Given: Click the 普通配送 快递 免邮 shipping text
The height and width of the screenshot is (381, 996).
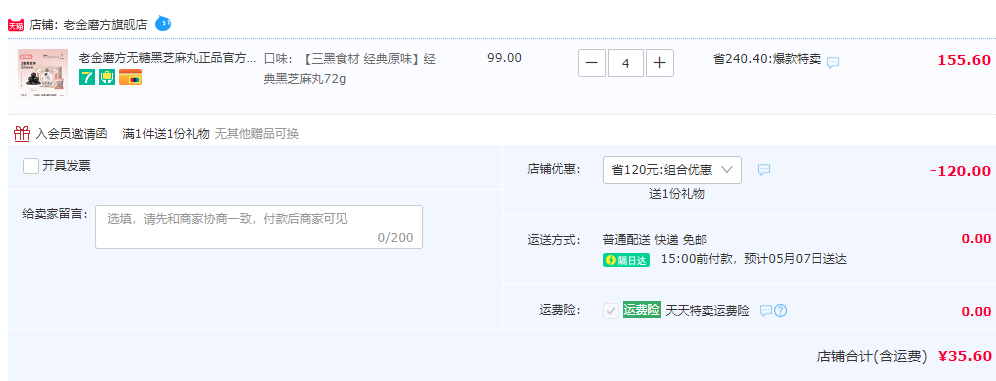Looking at the screenshot, I should point(655,240).
